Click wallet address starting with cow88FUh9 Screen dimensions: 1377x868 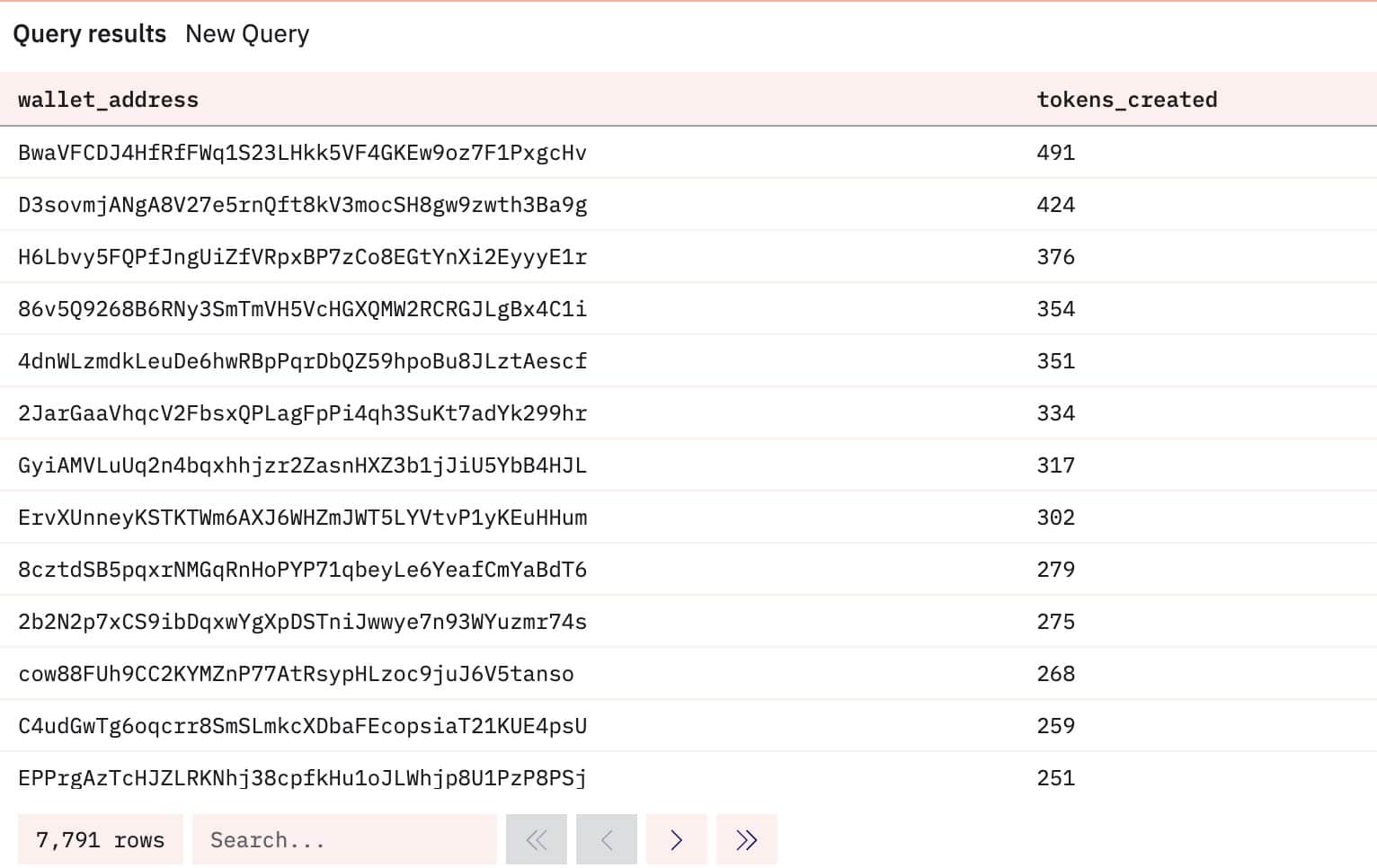click(x=296, y=674)
